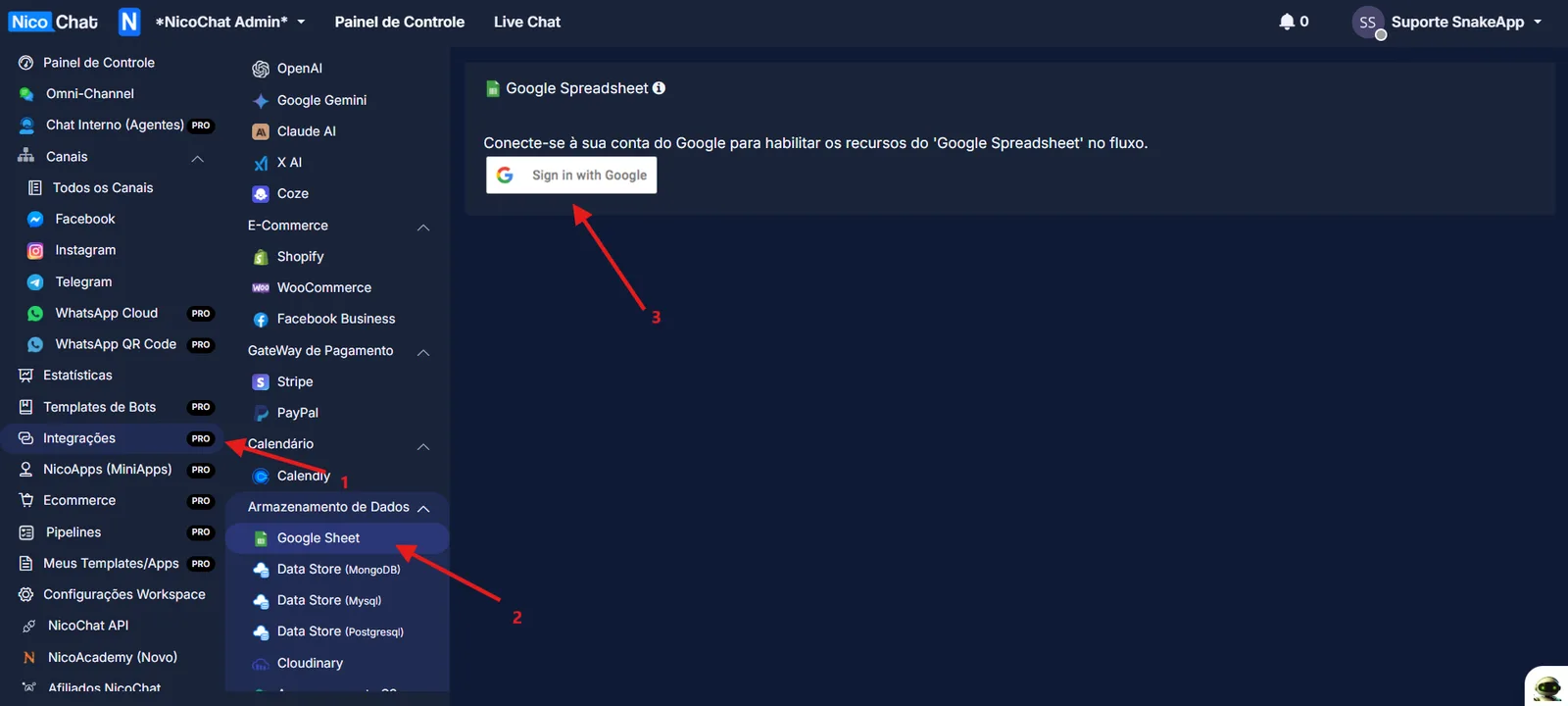Click the chatbot icon in the corner
Image resolution: width=1568 pixels, height=706 pixels.
(x=1547, y=687)
